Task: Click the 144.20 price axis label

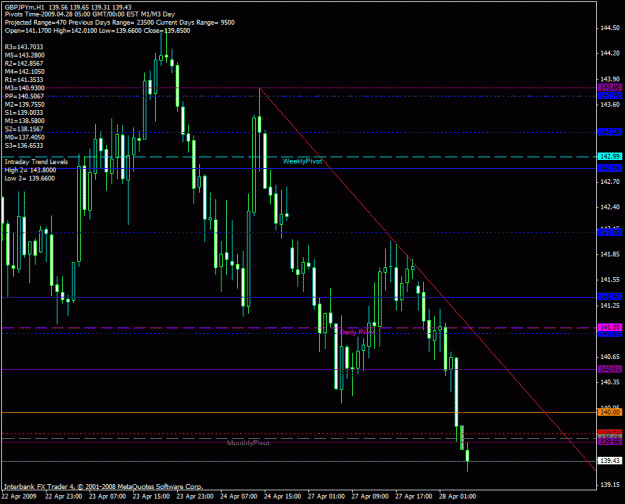Action: (x=610, y=53)
